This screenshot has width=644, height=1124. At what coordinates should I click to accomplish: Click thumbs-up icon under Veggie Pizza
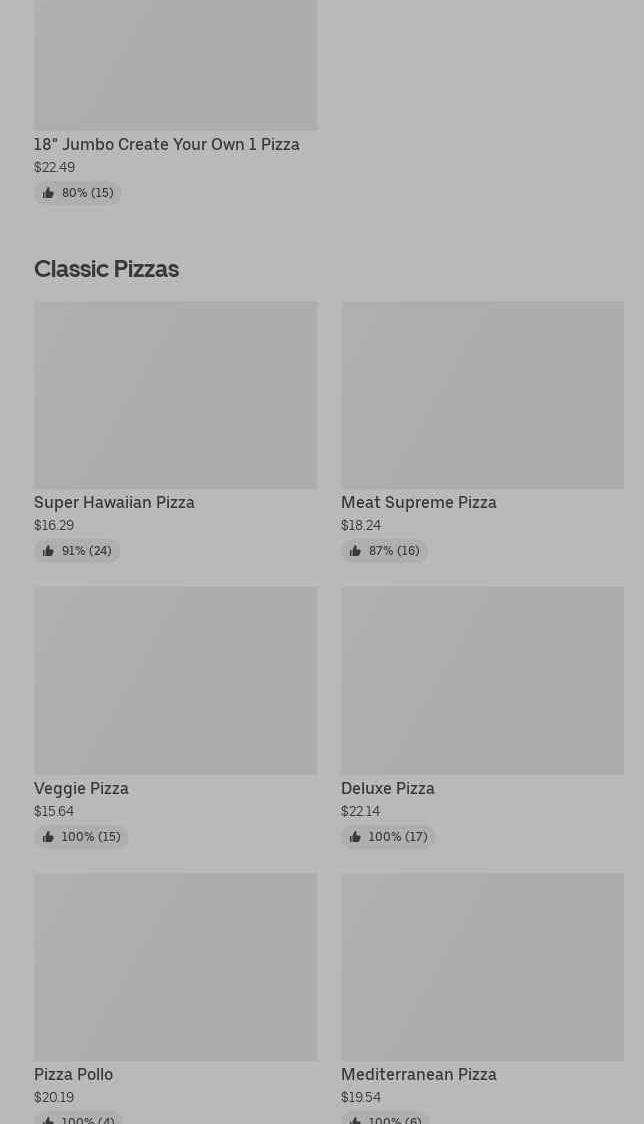coord(48,837)
